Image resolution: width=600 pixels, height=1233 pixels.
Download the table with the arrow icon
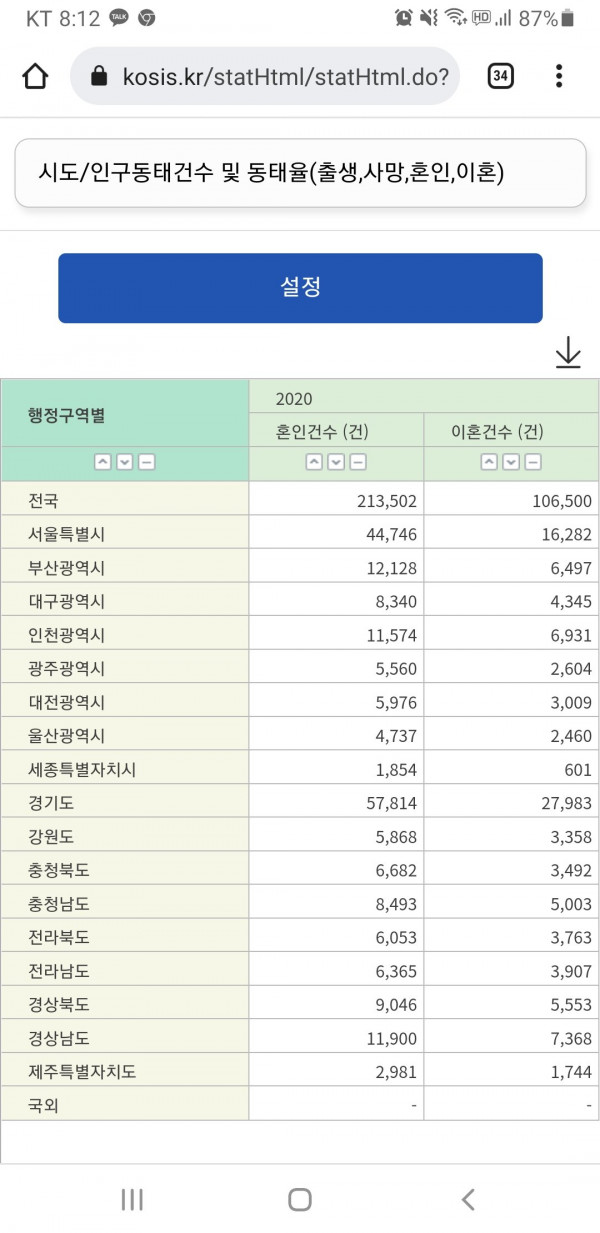click(568, 353)
